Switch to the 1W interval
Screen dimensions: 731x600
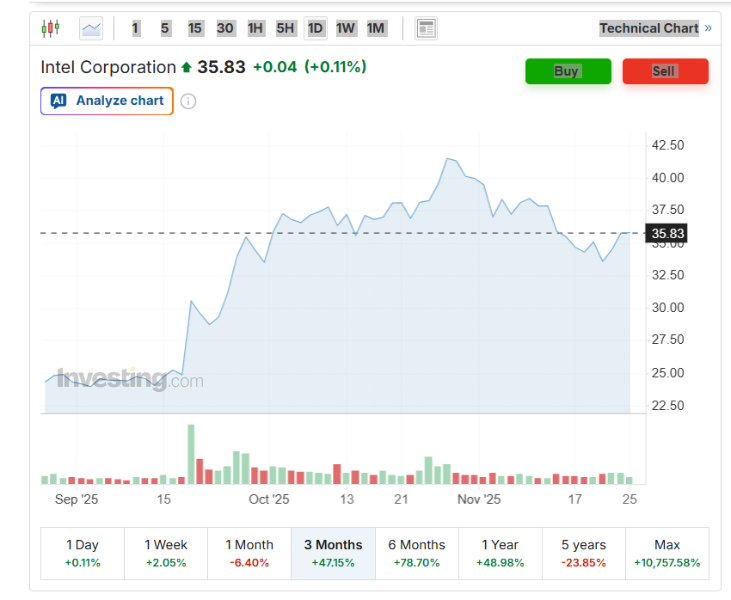coord(346,28)
